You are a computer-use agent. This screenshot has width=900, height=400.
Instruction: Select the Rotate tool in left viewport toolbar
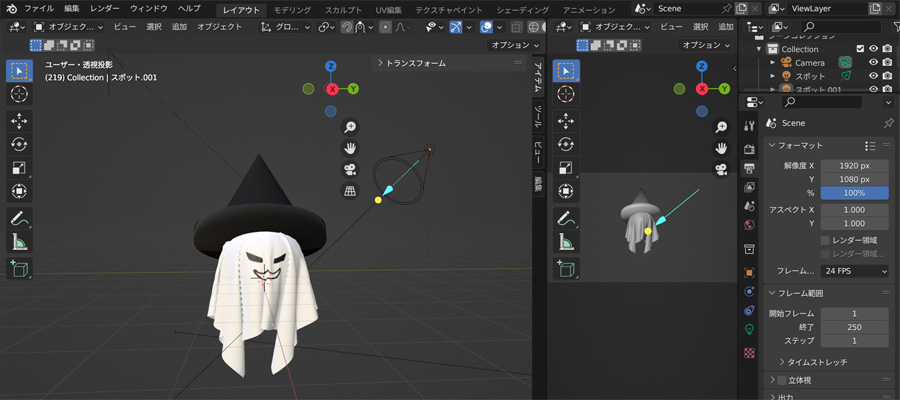(19, 144)
